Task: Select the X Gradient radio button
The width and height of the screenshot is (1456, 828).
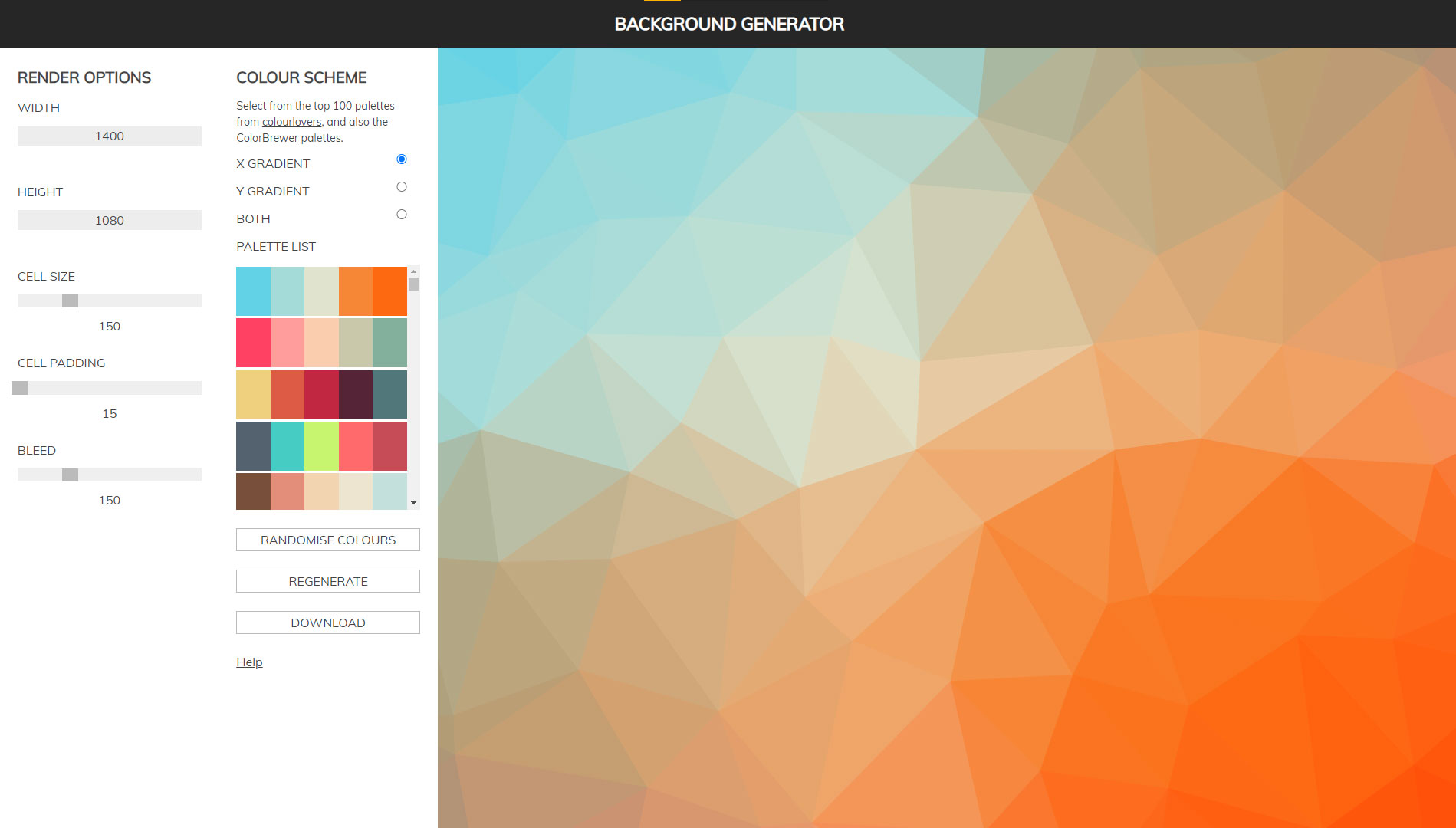Action: [x=402, y=159]
